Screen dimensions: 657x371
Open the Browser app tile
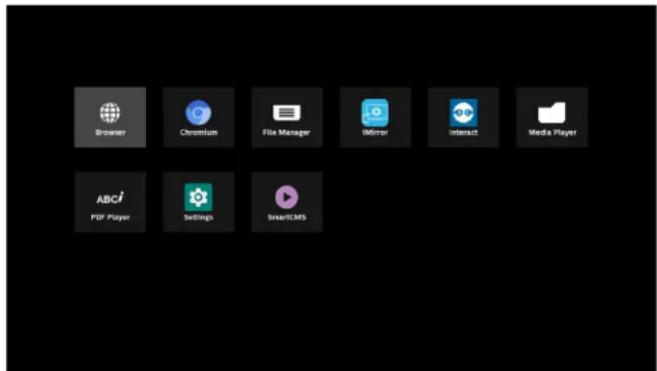point(110,117)
